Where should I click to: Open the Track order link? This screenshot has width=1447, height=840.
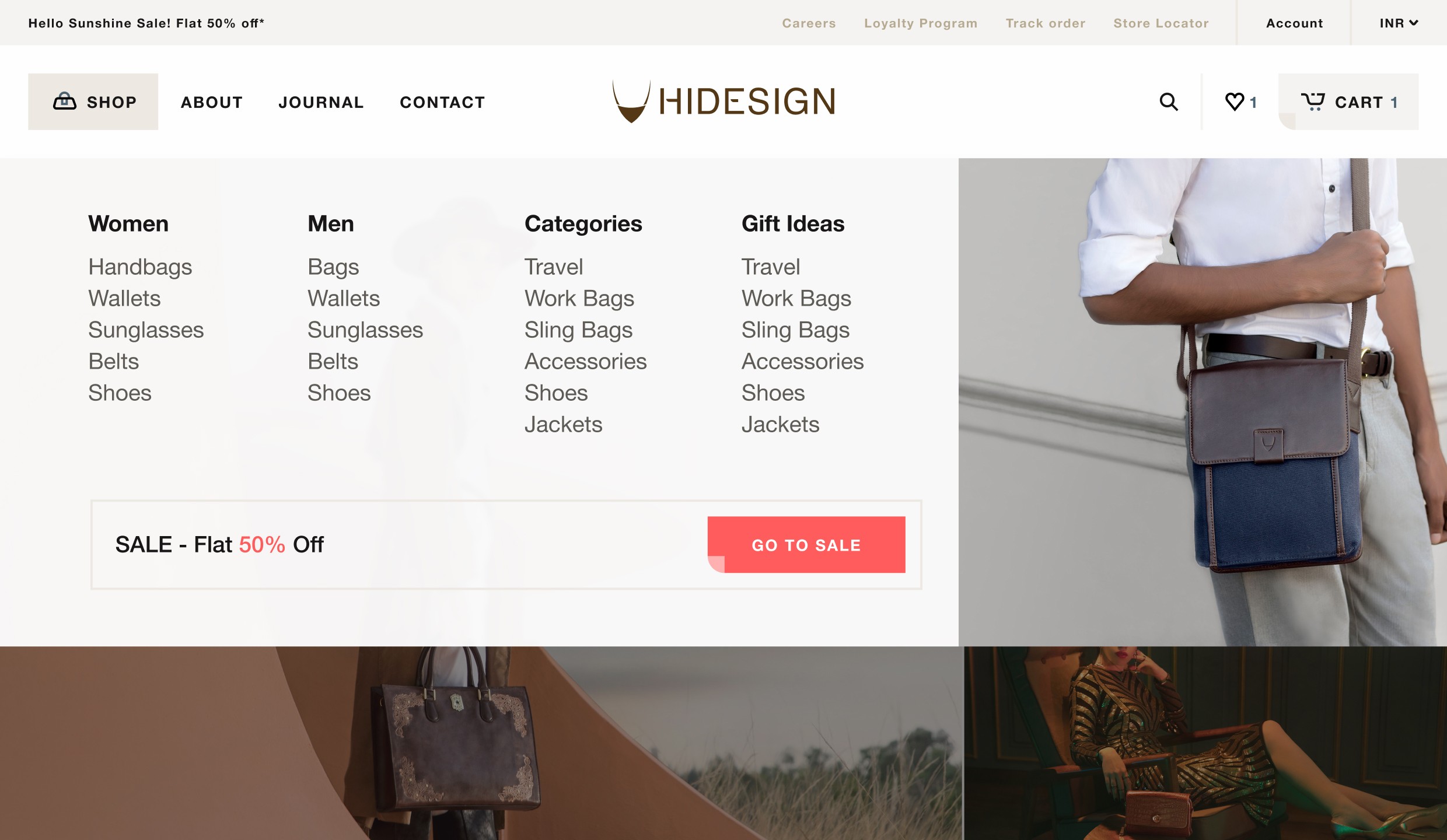(1045, 23)
